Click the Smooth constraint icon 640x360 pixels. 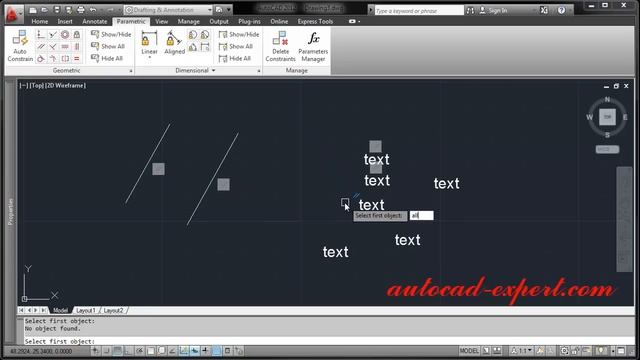click(53, 59)
